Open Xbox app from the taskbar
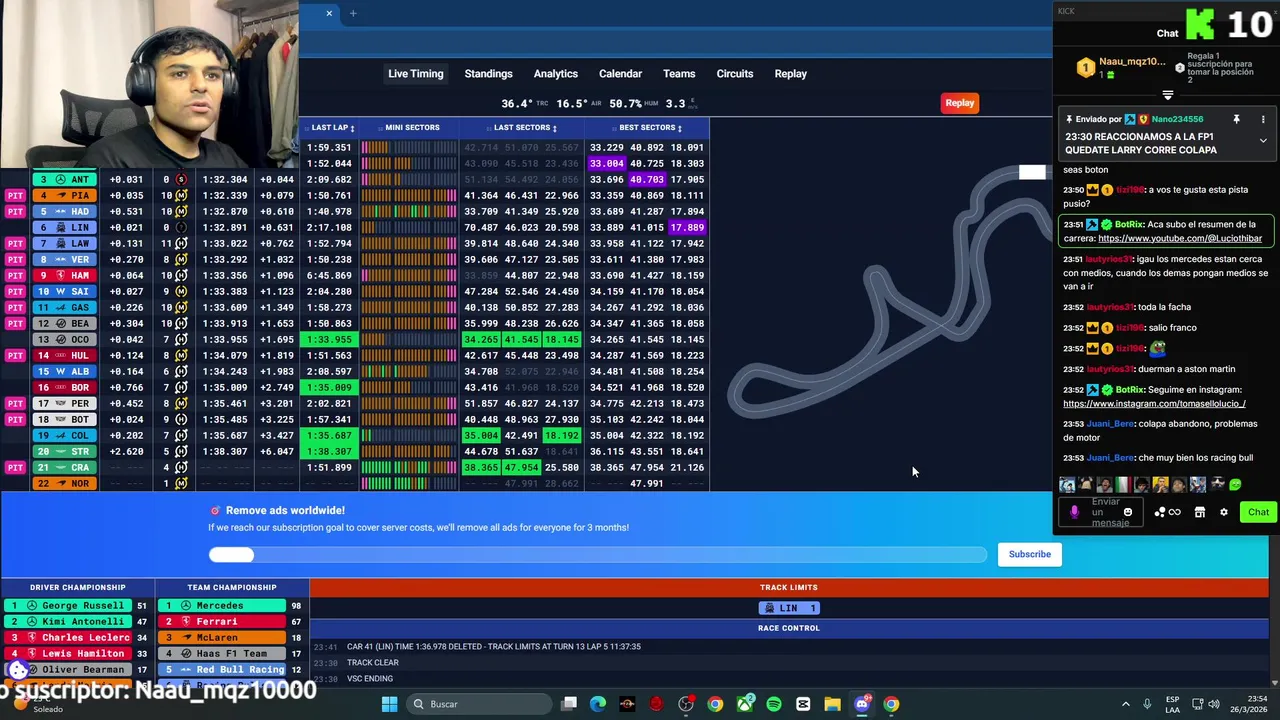 (x=745, y=704)
